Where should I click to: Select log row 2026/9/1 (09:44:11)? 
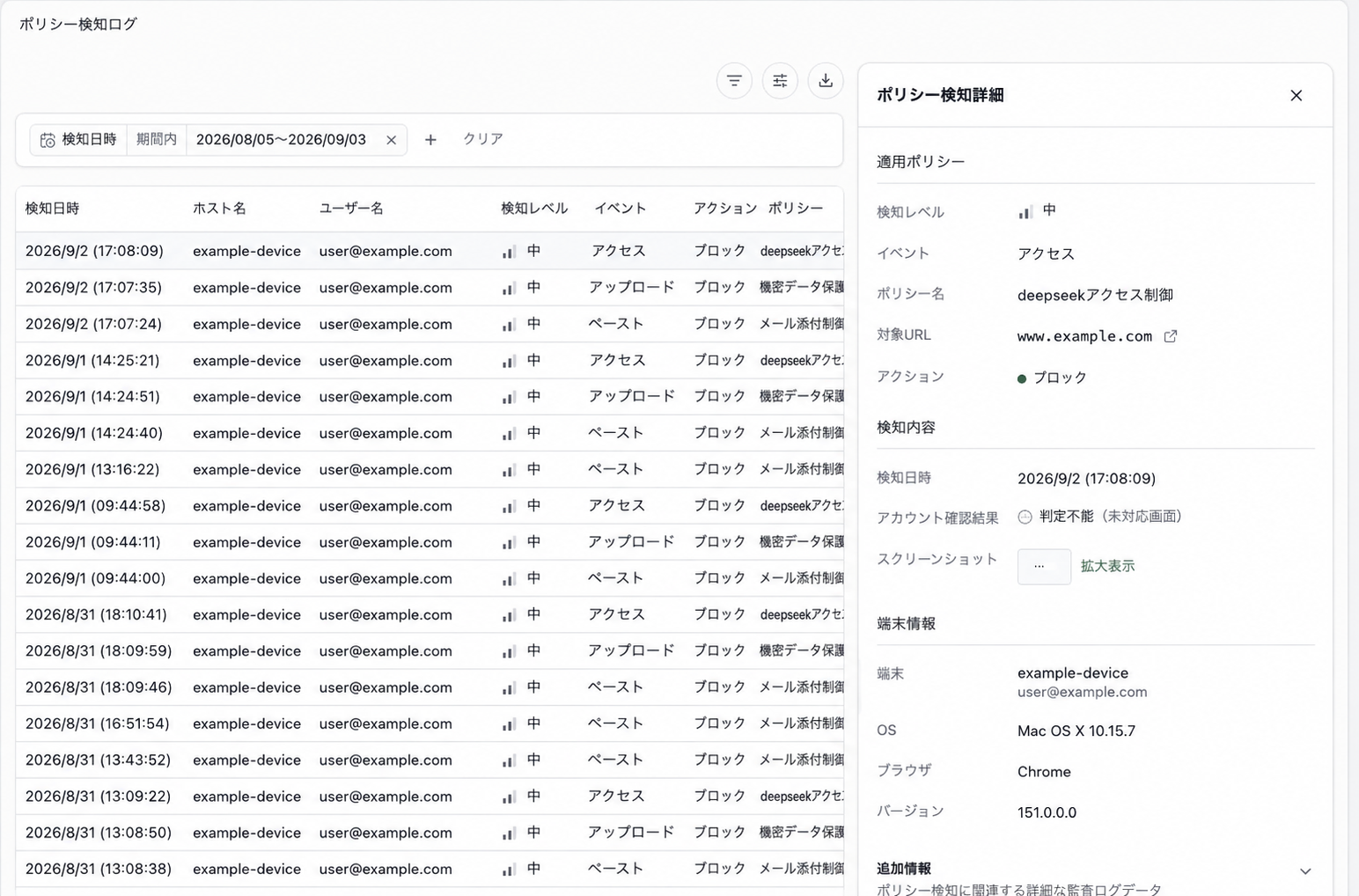click(x=430, y=542)
